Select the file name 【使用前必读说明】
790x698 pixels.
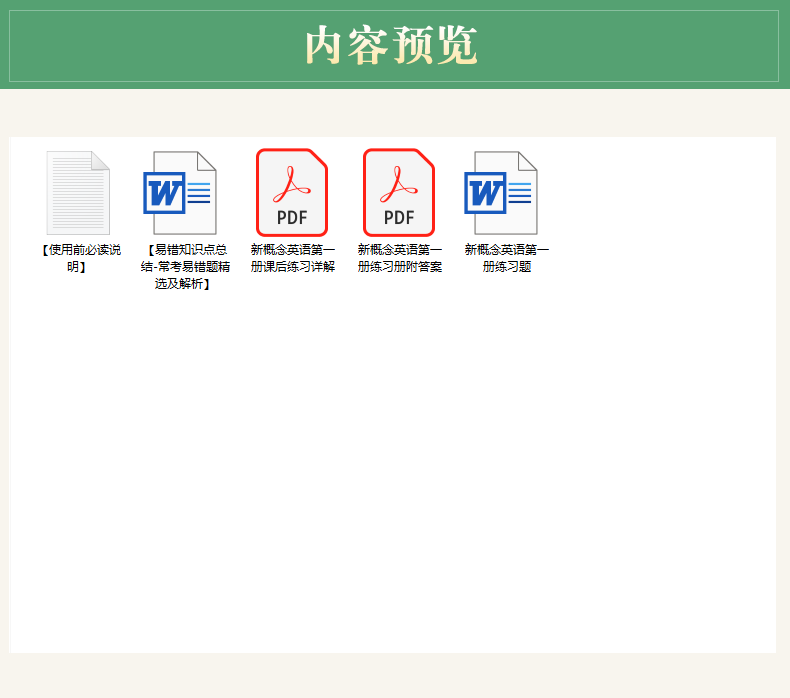[81, 258]
